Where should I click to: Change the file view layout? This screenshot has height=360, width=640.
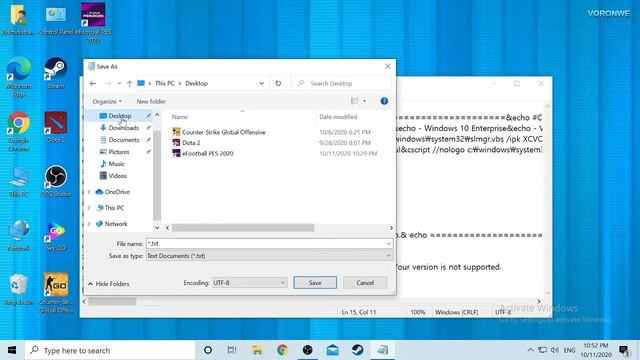[x=354, y=101]
